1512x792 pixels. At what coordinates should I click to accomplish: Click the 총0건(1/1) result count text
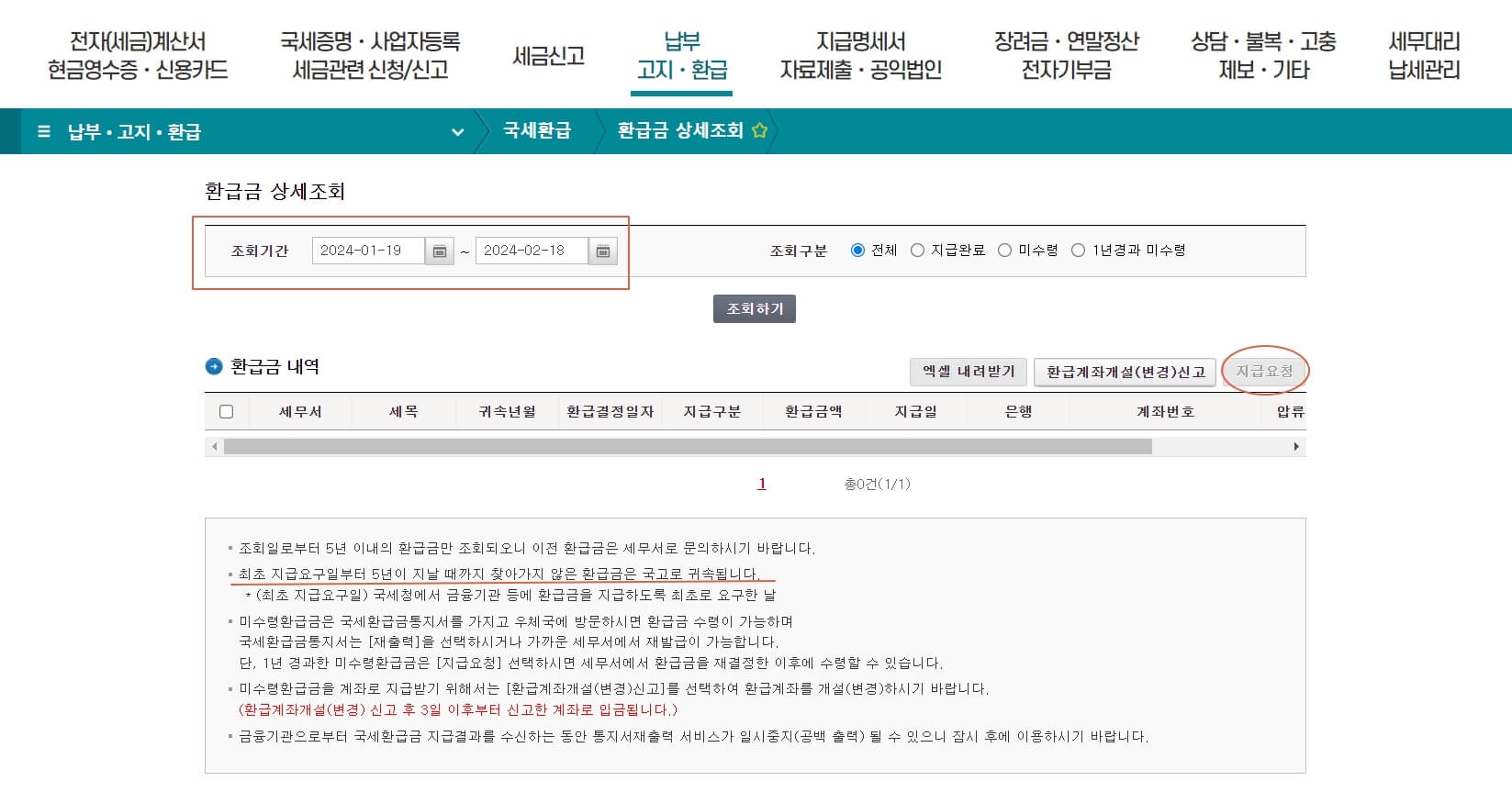click(x=877, y=484)
